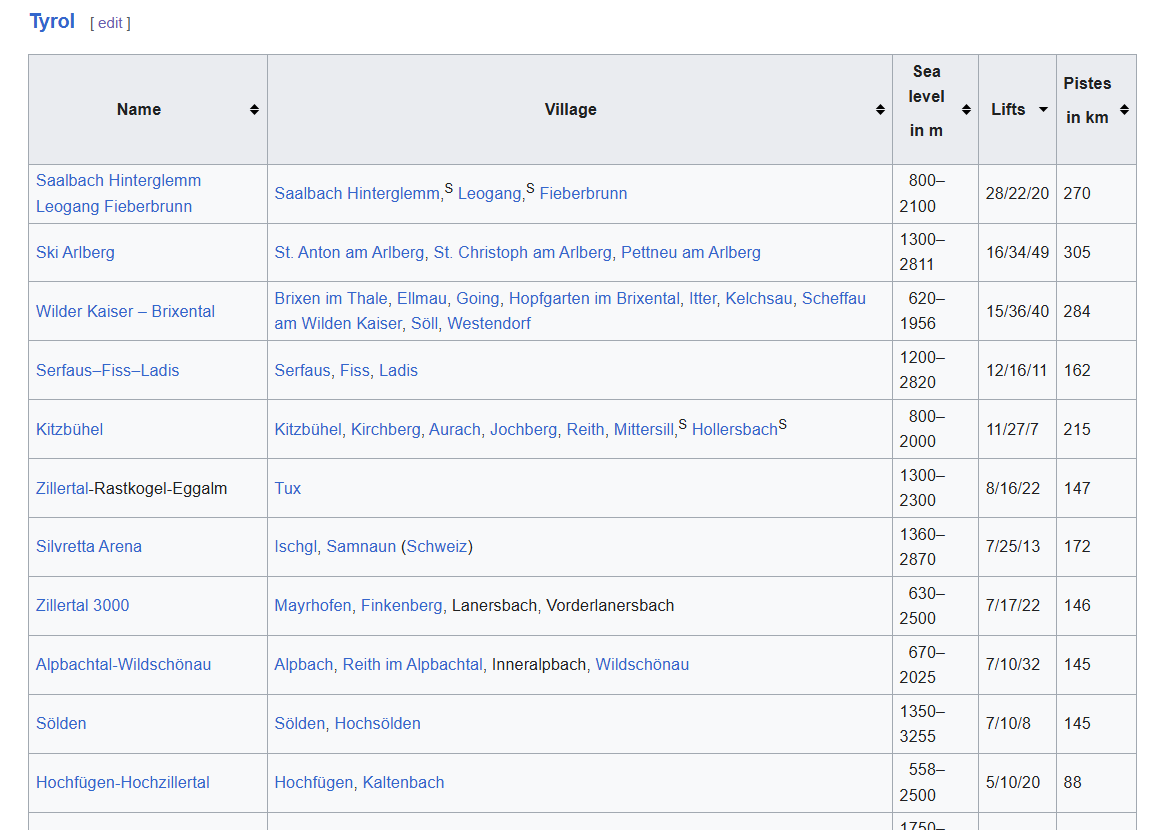This screenshot has height=830, width=1152.
Task: Open Jochberg village link
Action: tap(523, 430)
